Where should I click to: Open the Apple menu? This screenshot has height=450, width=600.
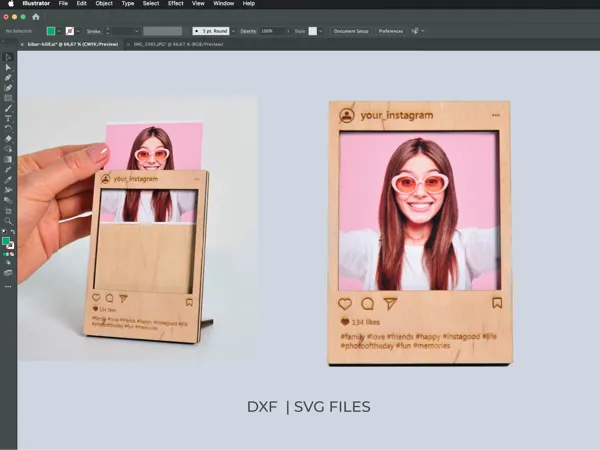point(11,3)
